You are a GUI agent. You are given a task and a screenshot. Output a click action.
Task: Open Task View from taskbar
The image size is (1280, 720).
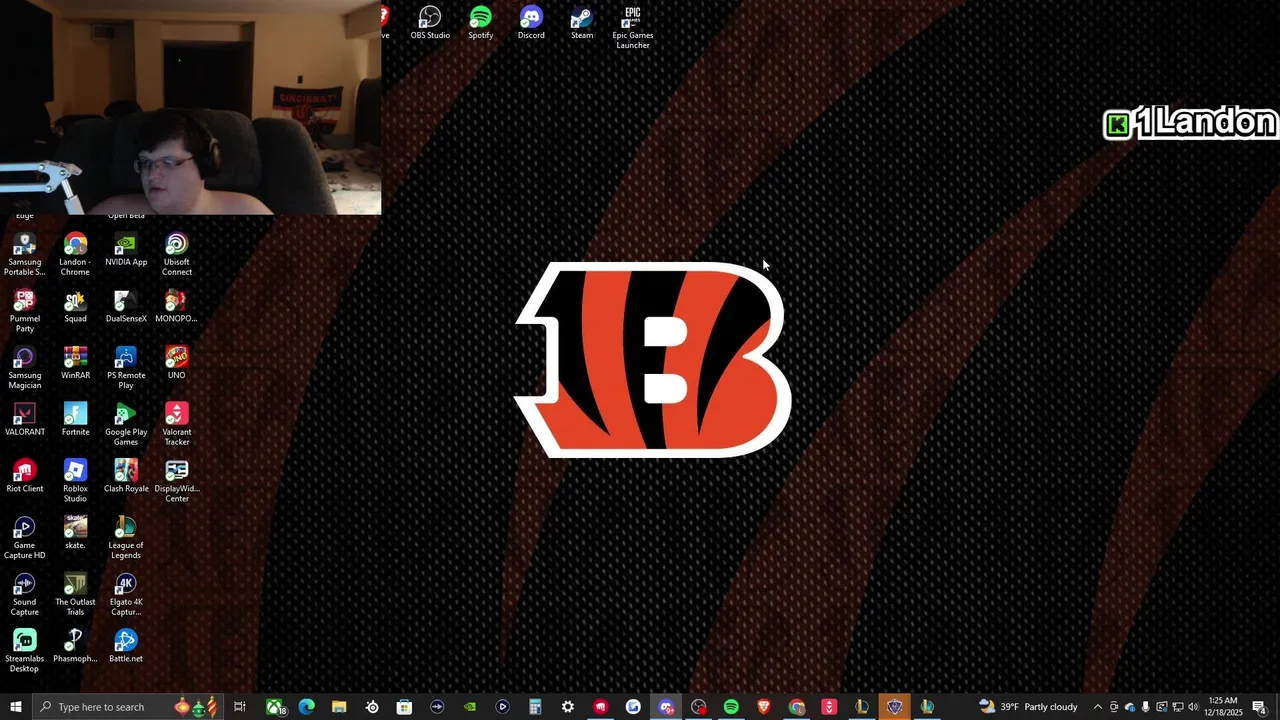click(240, 707)
